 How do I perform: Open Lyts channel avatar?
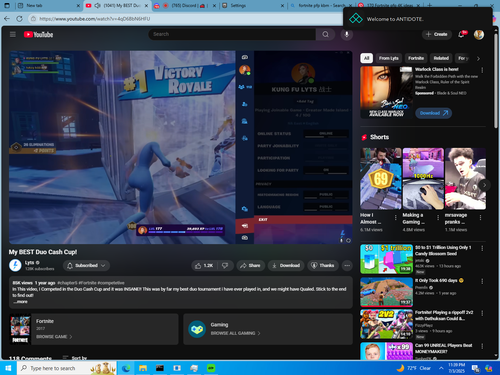(x=15, y=265)
